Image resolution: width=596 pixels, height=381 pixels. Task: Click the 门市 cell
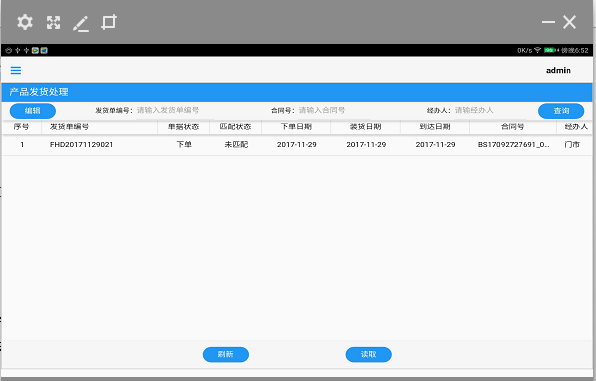pyautogui.click(x=572, y=144)
